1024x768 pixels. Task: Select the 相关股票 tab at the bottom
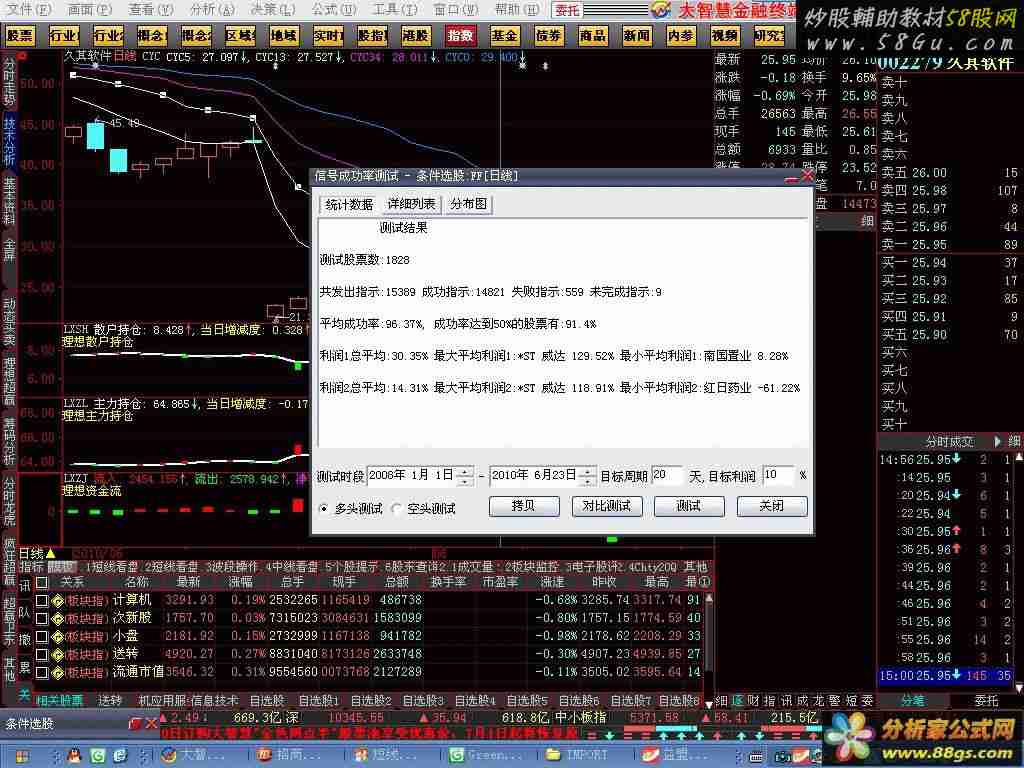click(x=59, y=700)
